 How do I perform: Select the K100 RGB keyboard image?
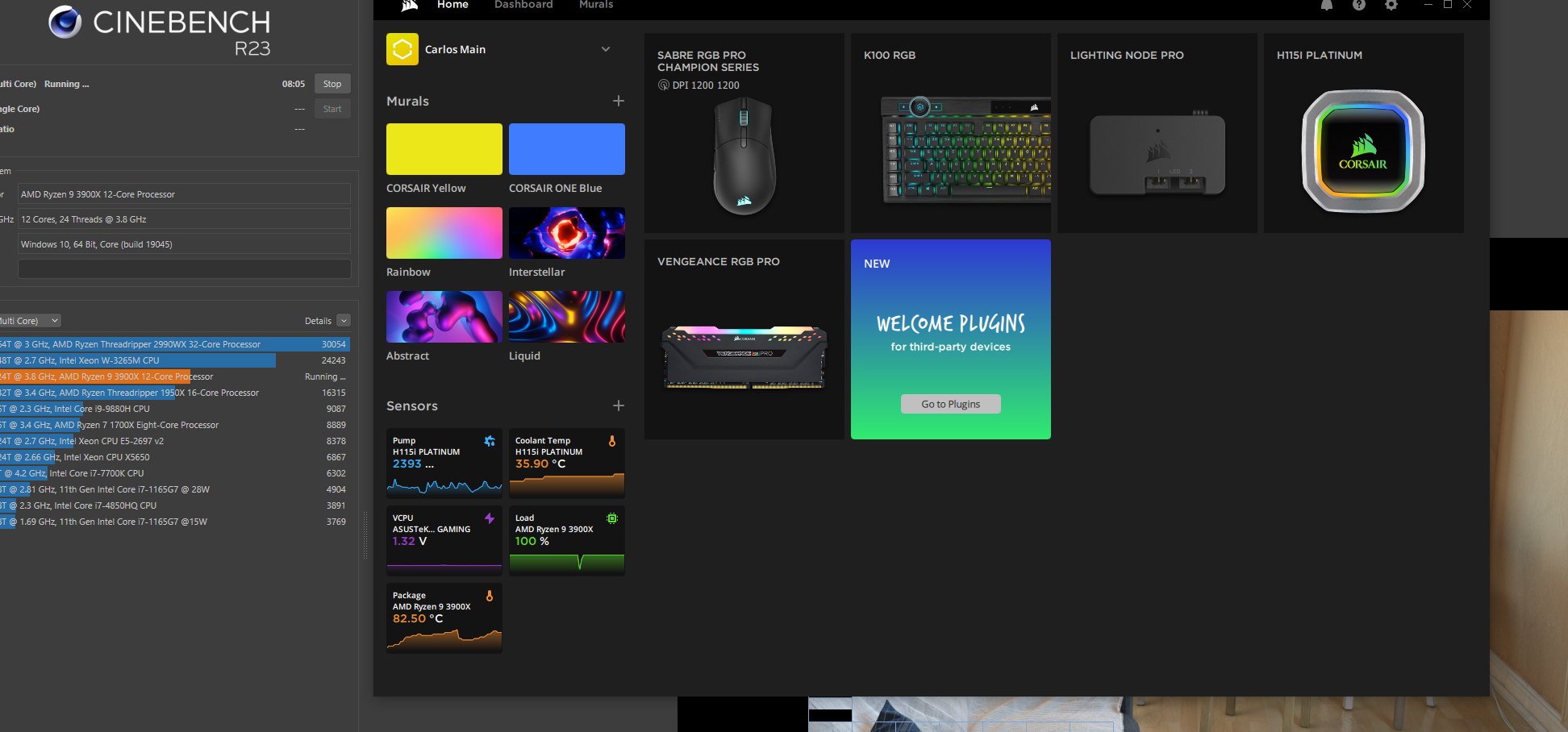[x=965, y=150]
